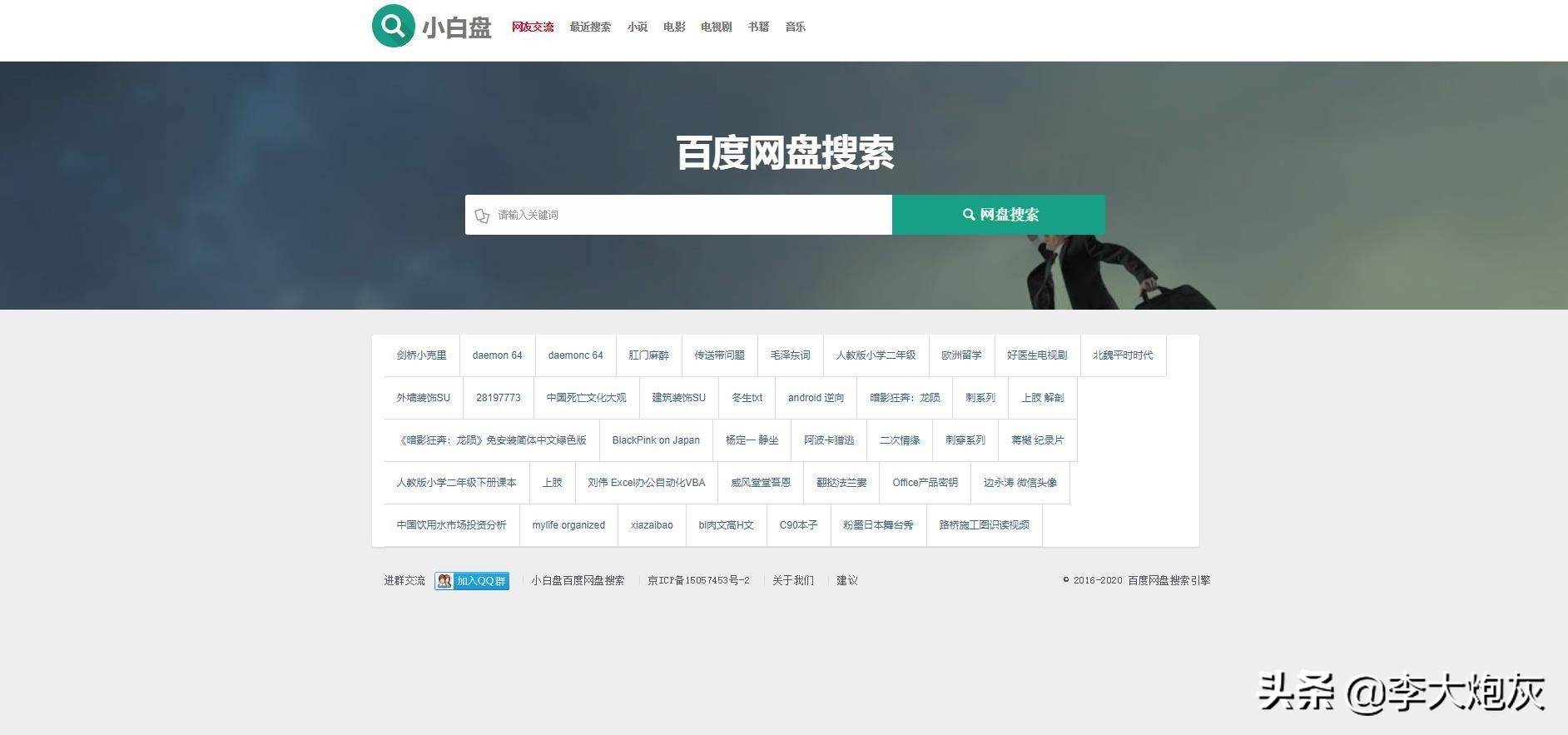Click the android 逆向 tag
1568x735 pixels.
(816, 398)
